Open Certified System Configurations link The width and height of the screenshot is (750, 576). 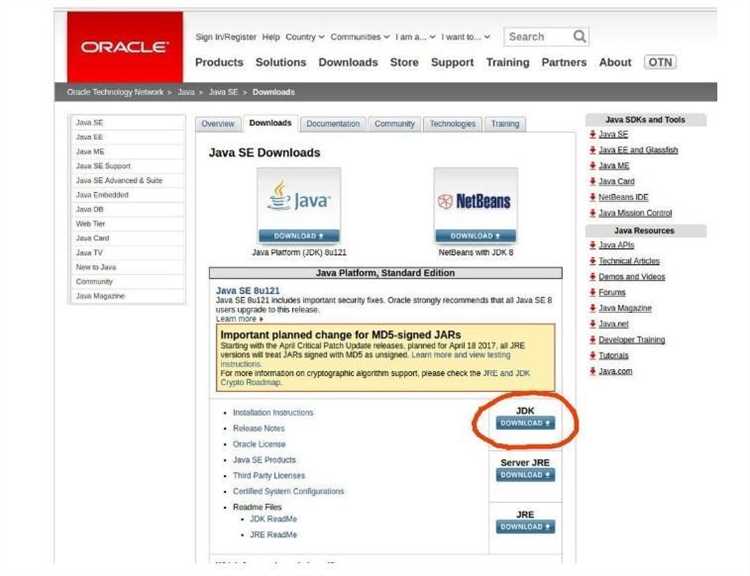click(x=288, y=491)
